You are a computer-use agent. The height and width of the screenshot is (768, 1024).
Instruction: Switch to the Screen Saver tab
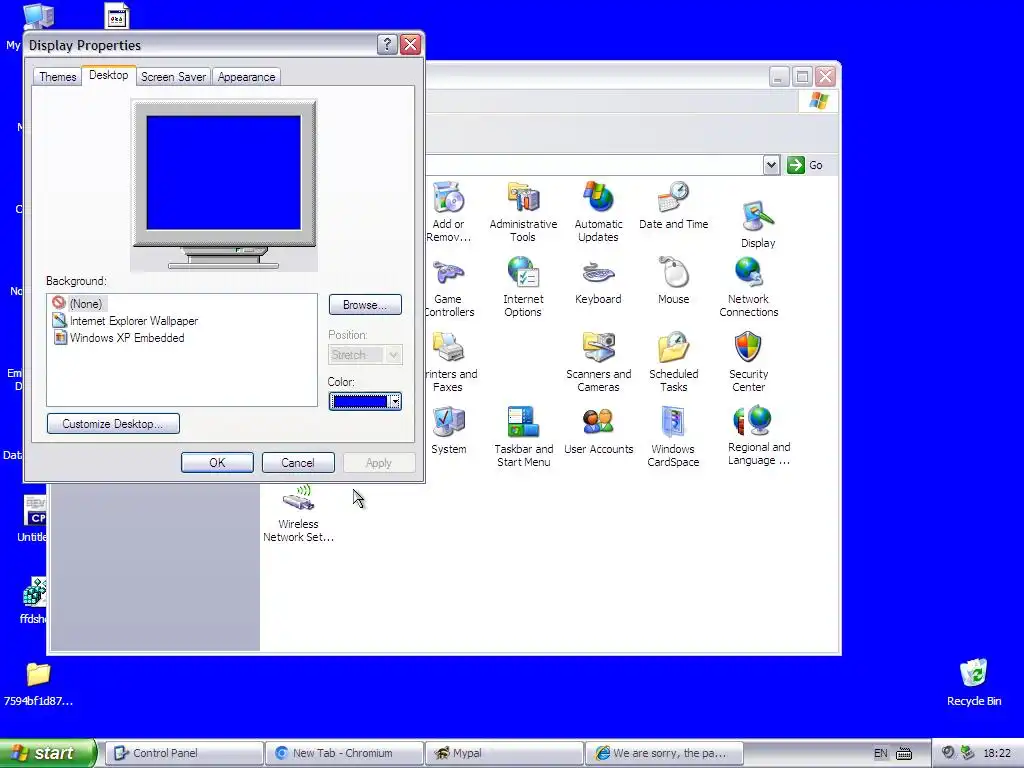tap(173, 76)
